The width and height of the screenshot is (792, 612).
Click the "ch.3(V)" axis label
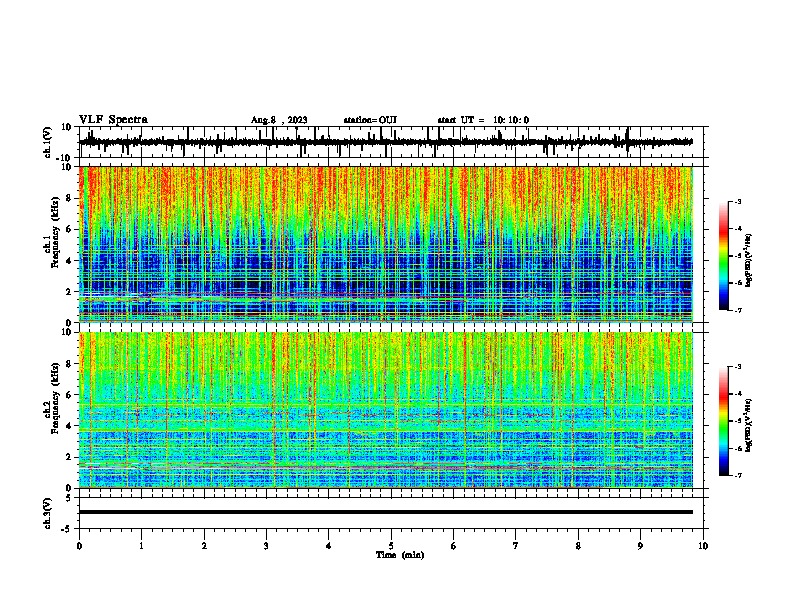47,513
